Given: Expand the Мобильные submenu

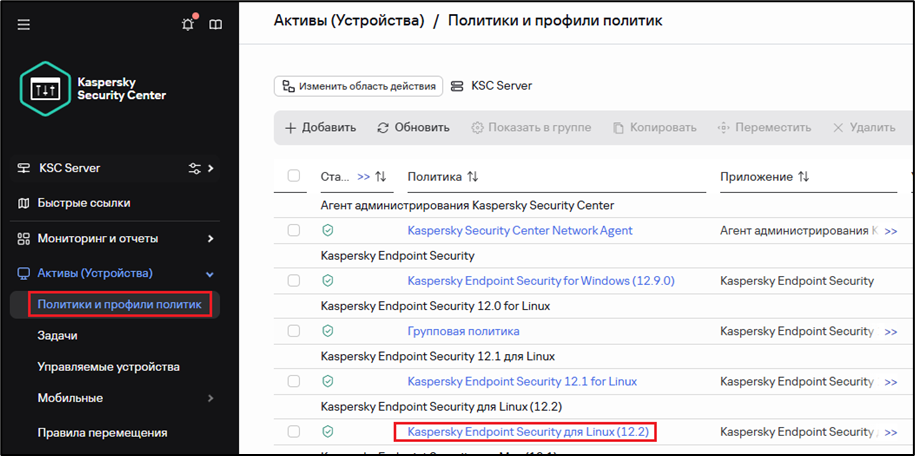Looking at the screenshot, I should [211, 399].
